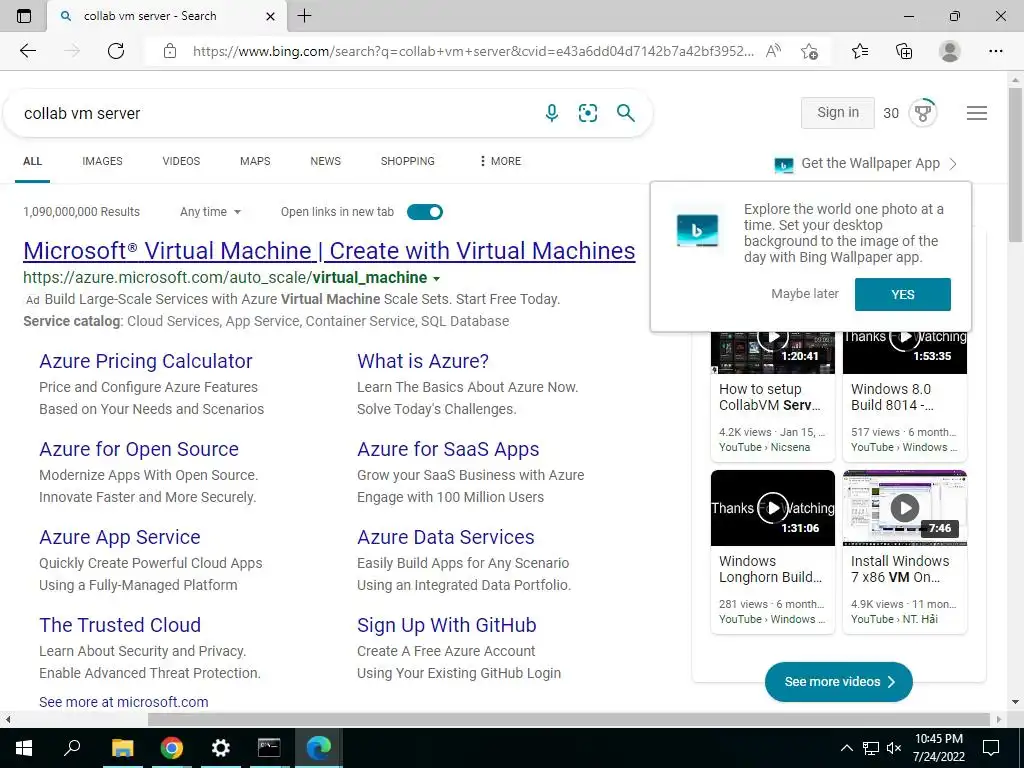The image size is (1024, 768).
Task: Open the browser profile avatar
Action: click(949, 51)
